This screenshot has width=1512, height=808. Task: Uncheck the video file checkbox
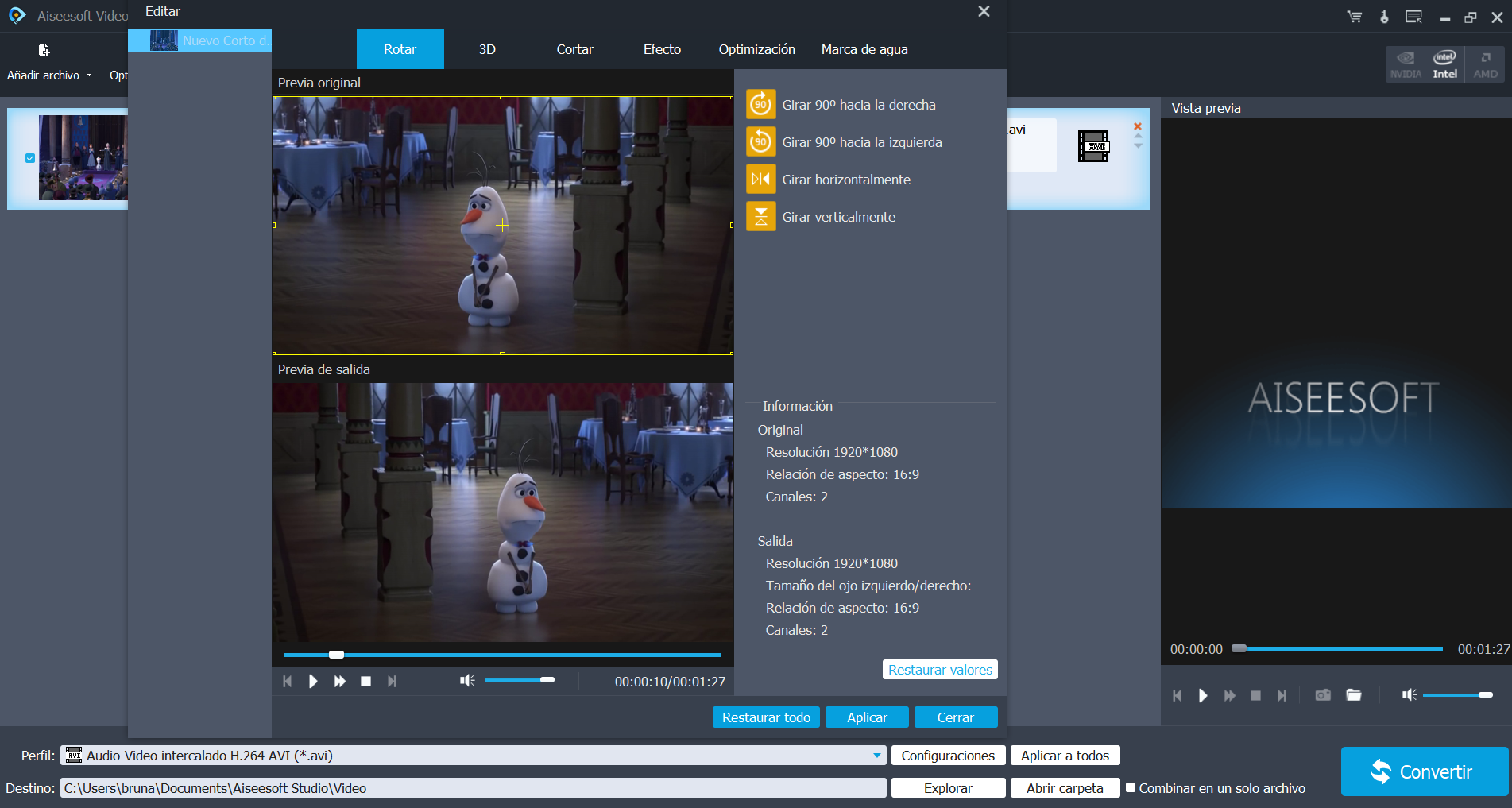tap(30, 158)
